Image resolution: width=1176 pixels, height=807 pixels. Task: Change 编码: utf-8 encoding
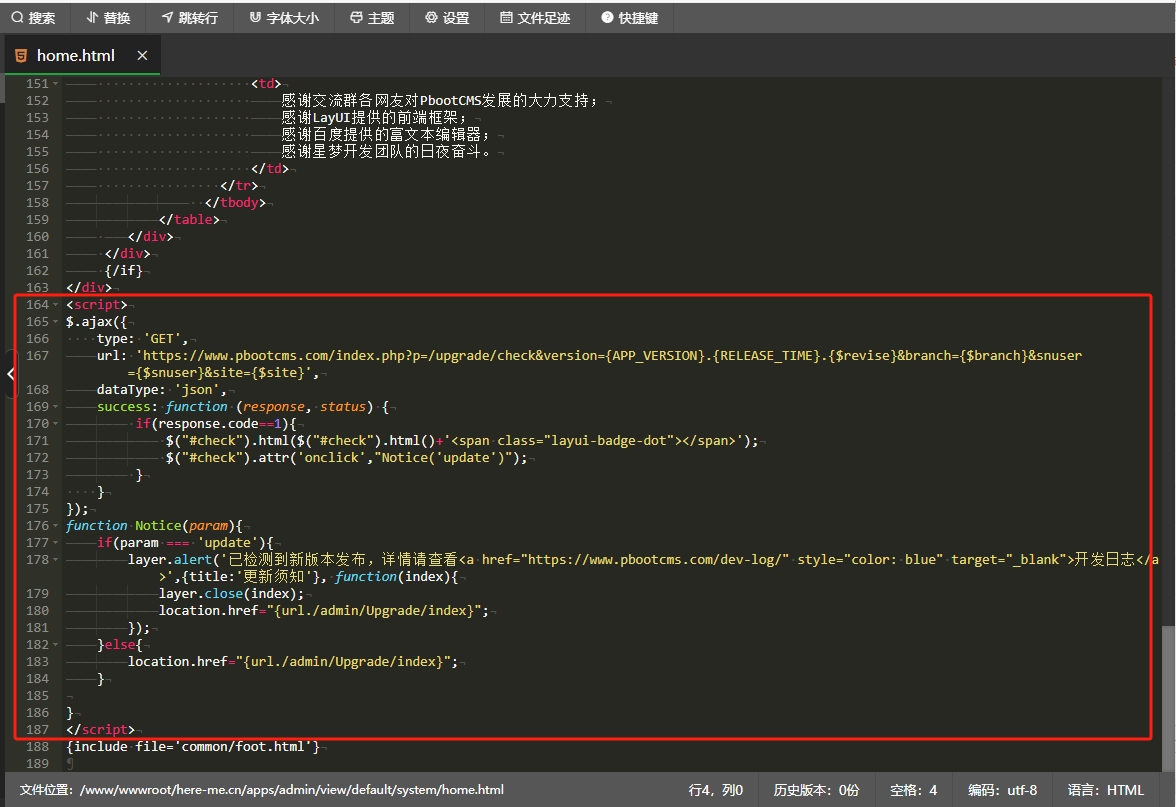point(1003,790)
